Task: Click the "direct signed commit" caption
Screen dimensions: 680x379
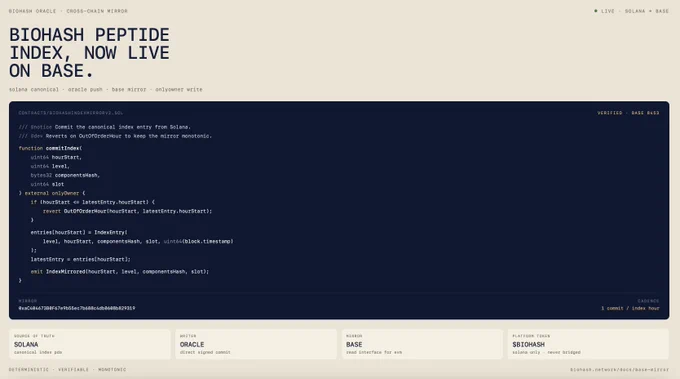Action: click(x=205, y=353)
